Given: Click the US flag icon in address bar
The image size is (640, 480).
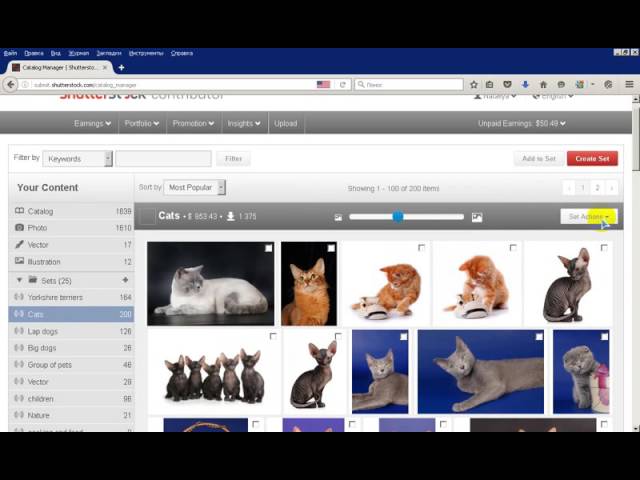Looking at the screenshot, I should (323, 84).
